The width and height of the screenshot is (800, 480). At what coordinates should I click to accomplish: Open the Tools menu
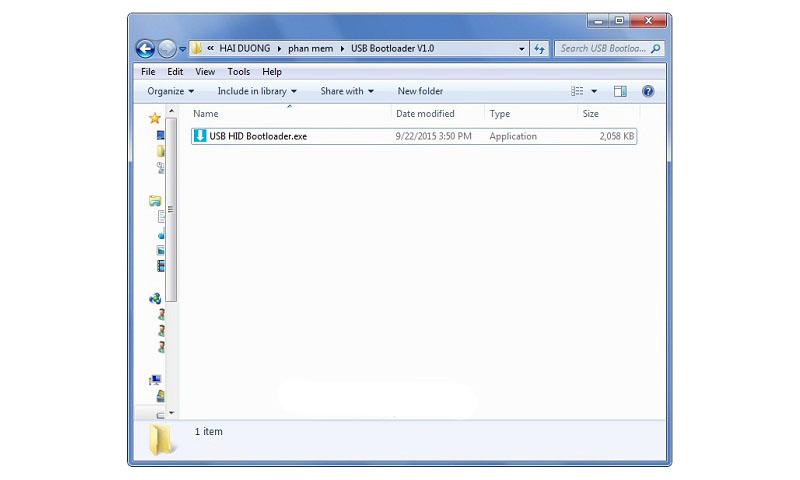(x=238, y=72)
